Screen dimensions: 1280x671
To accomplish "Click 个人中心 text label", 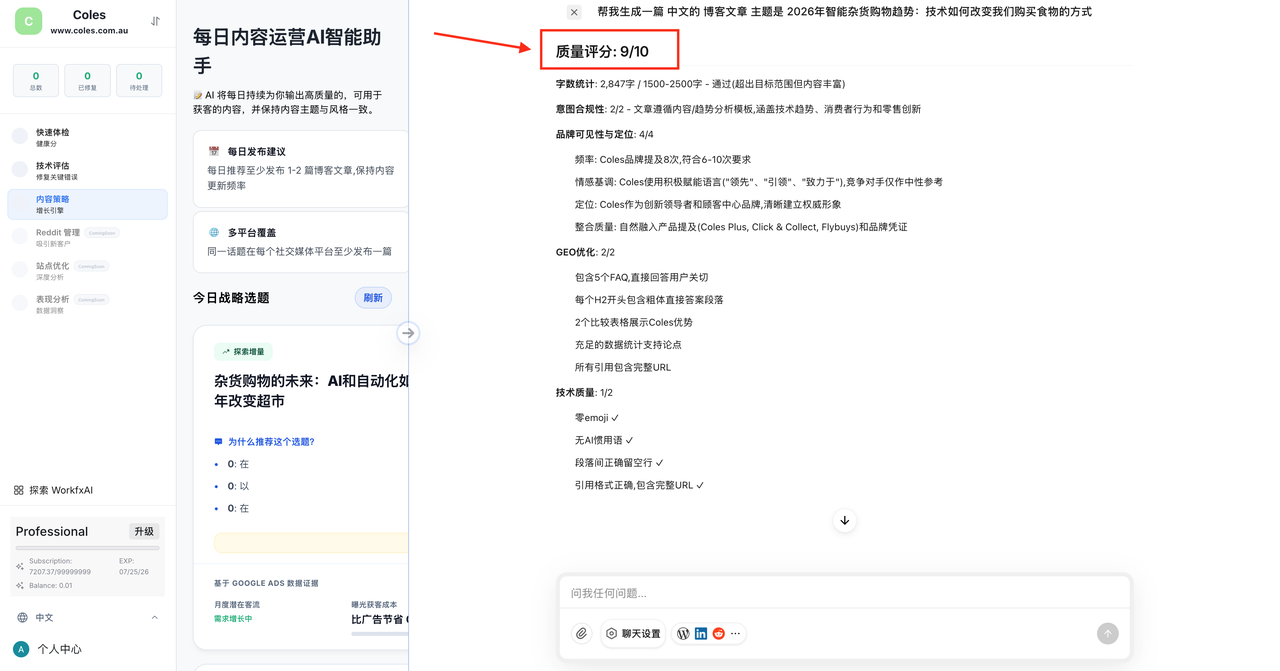I will click(59, 649).
